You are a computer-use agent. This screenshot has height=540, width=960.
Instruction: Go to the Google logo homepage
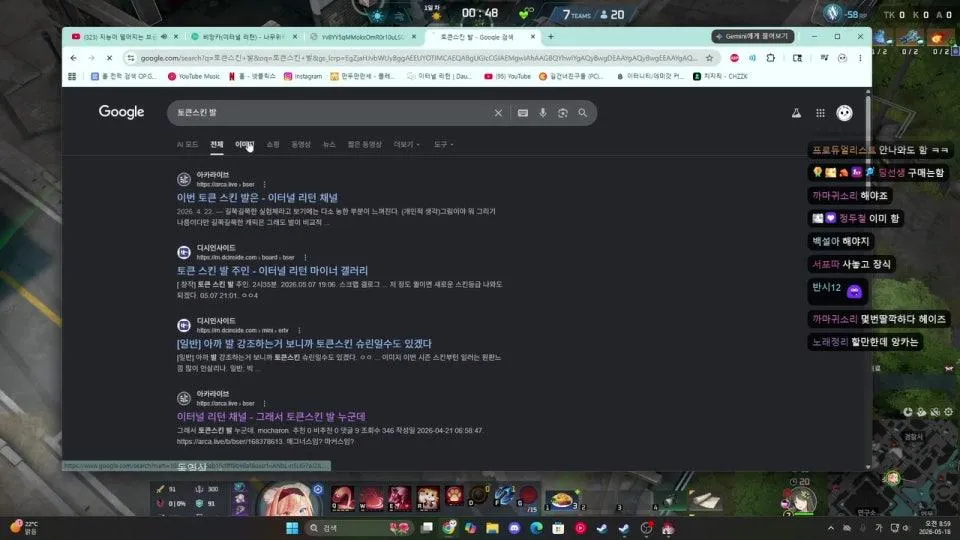click(x=121, y=112)
